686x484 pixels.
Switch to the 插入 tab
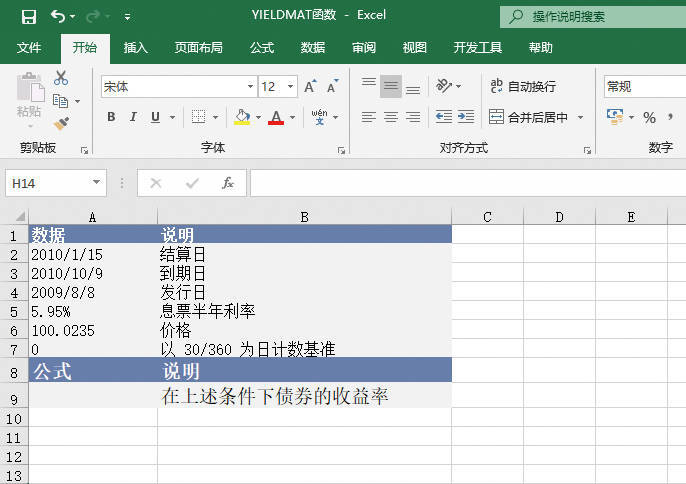click(136, 48)
